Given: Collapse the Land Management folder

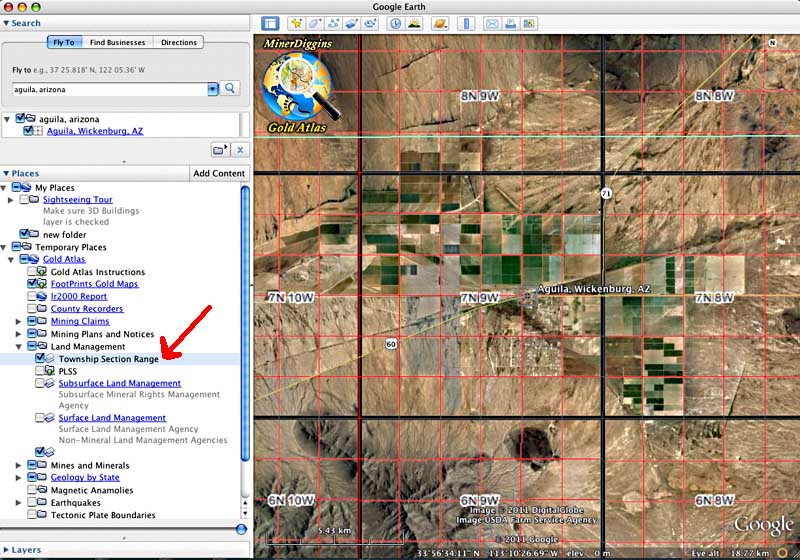Looking at the screenshot, I should 18,346.
